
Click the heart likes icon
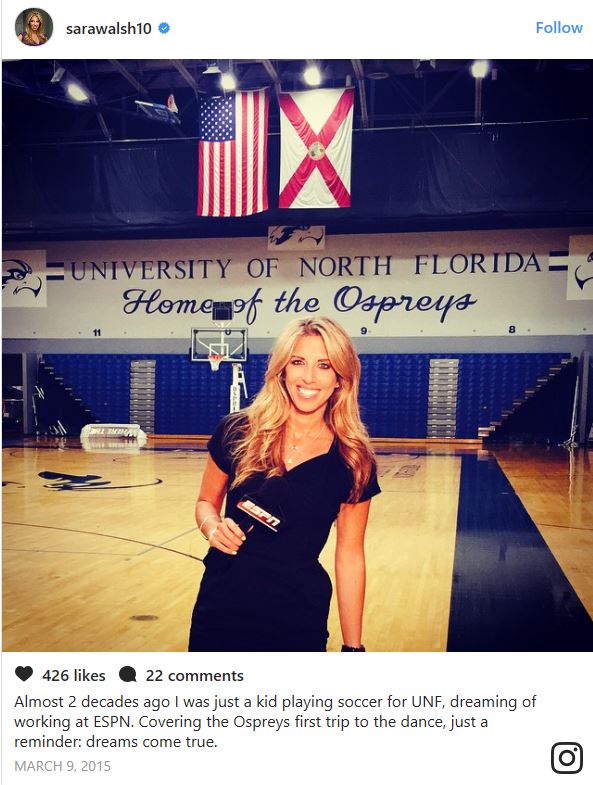(x=24, y=674)
